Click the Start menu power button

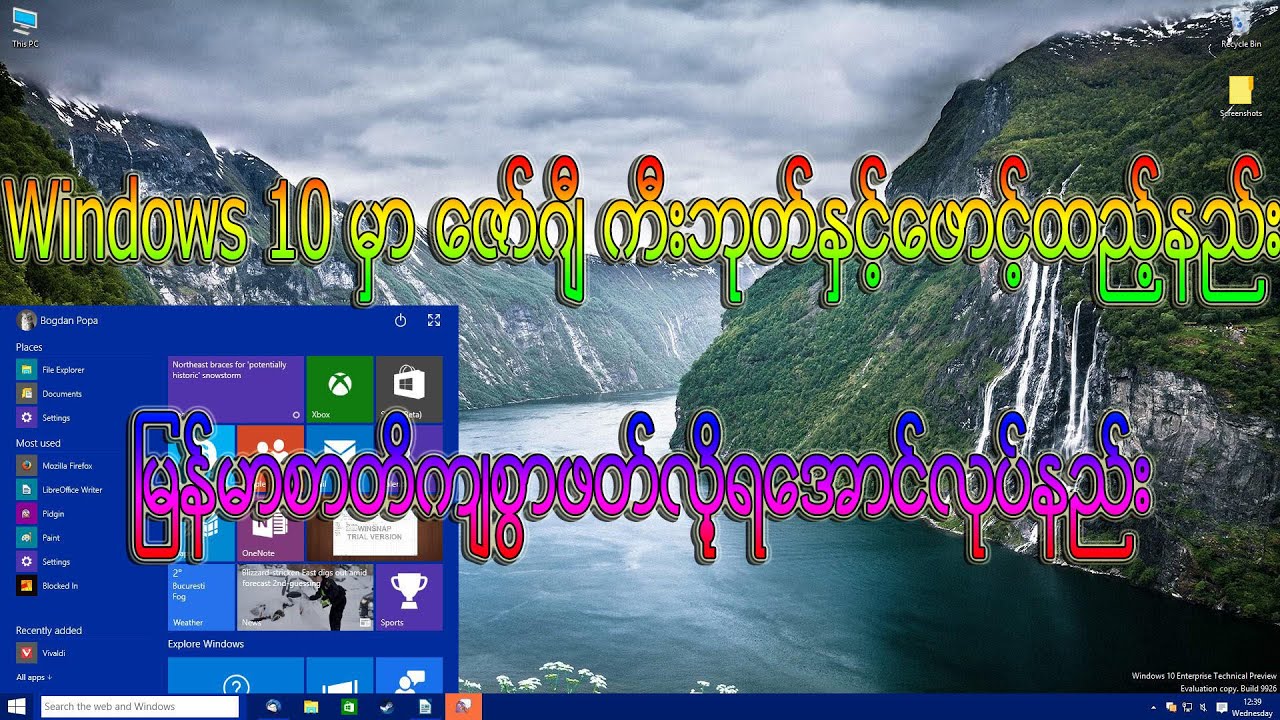(400, 320)
